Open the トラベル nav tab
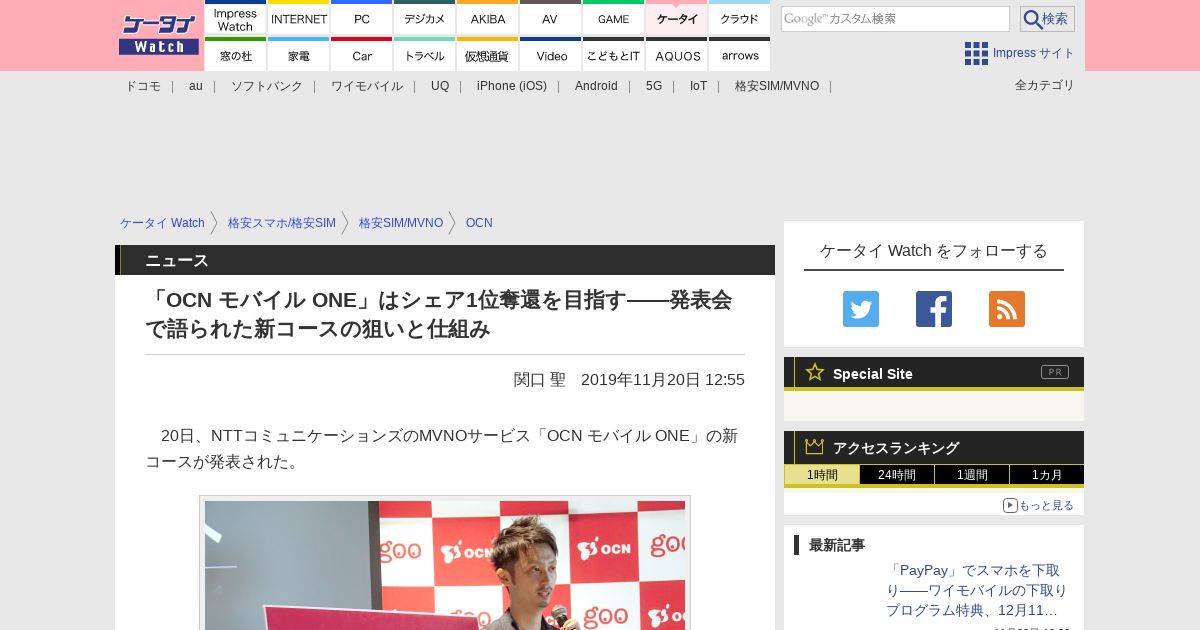The width and height of the screenshot is (1200, 630). (x=425, y=54)
